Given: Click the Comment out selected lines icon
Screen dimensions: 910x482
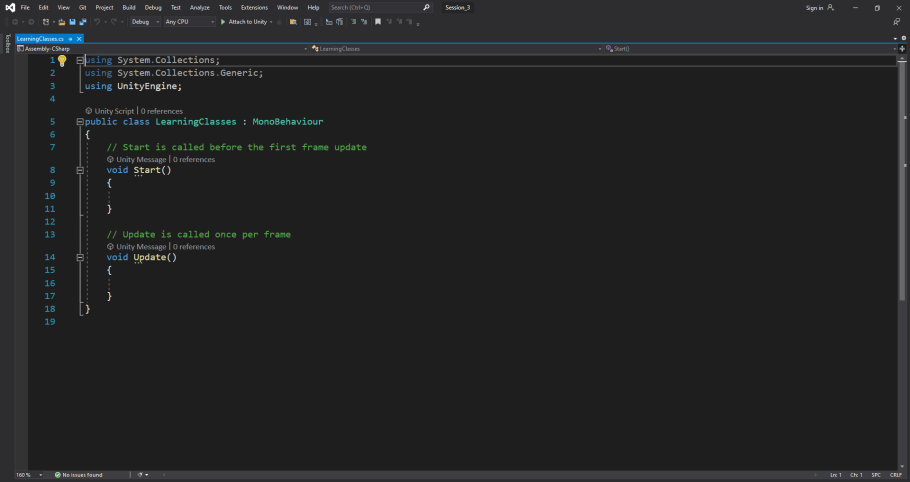Looking at the screenshot, I should pos(353,21).
